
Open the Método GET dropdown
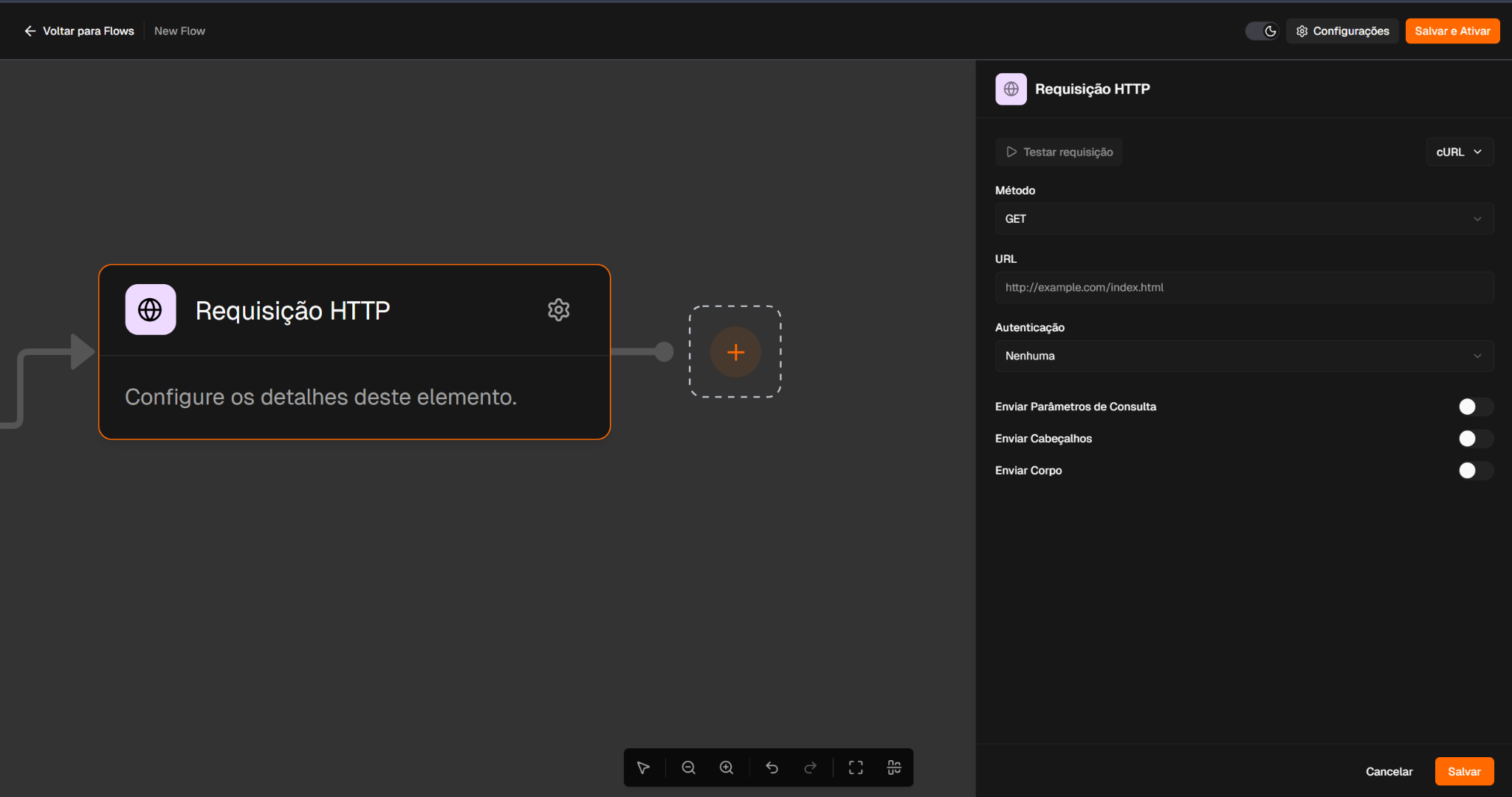(x=1244, y=218)
